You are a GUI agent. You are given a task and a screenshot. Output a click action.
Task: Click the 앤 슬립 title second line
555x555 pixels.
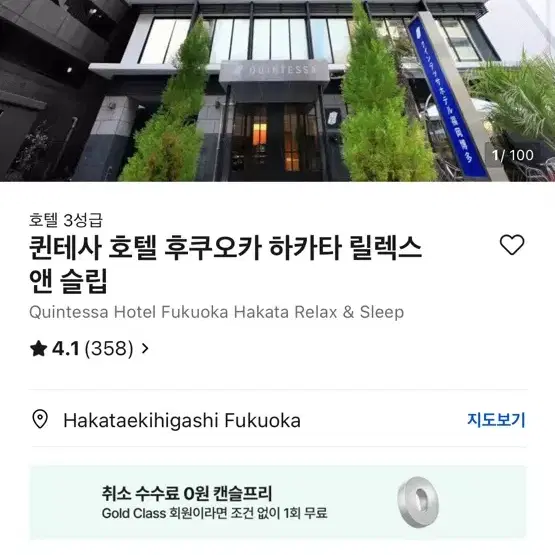[x=68, y=281]
